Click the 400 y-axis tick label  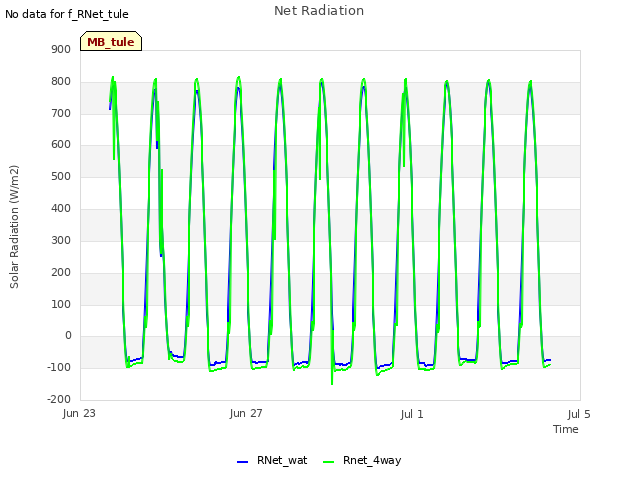[61, 208]
